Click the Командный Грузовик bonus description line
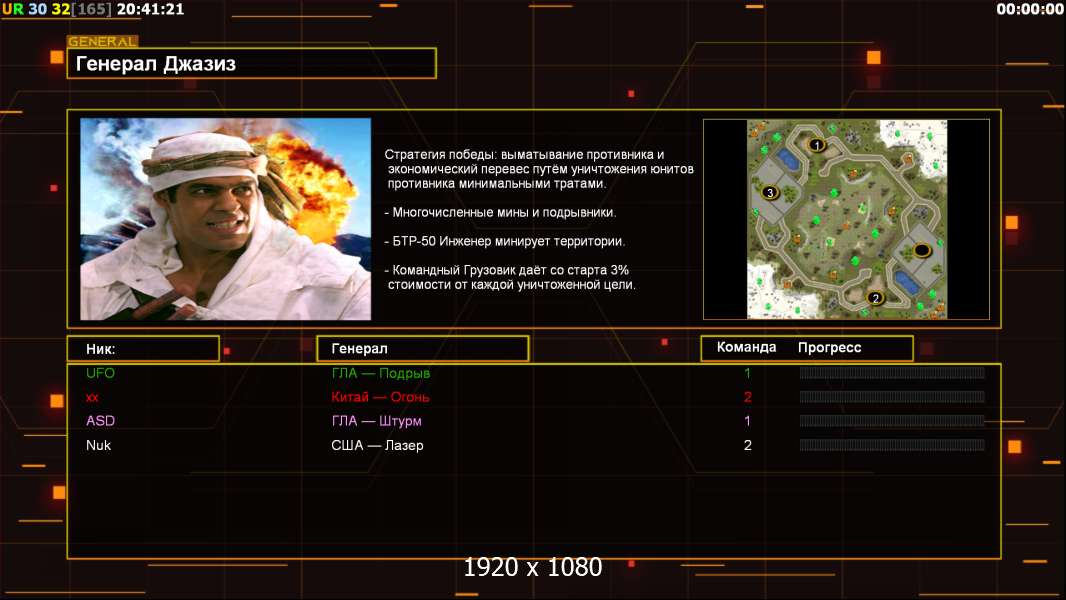Screen dimensions: 1066x600 510,277
